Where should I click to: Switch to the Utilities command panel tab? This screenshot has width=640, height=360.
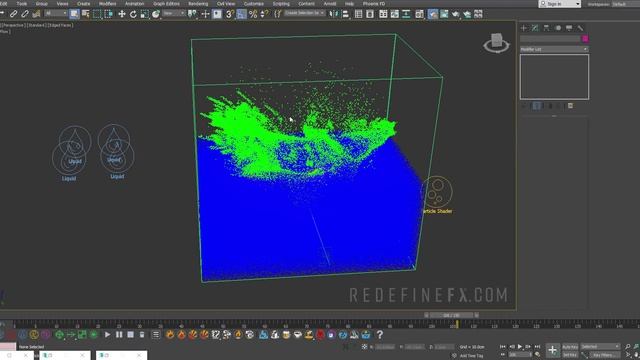580,28
